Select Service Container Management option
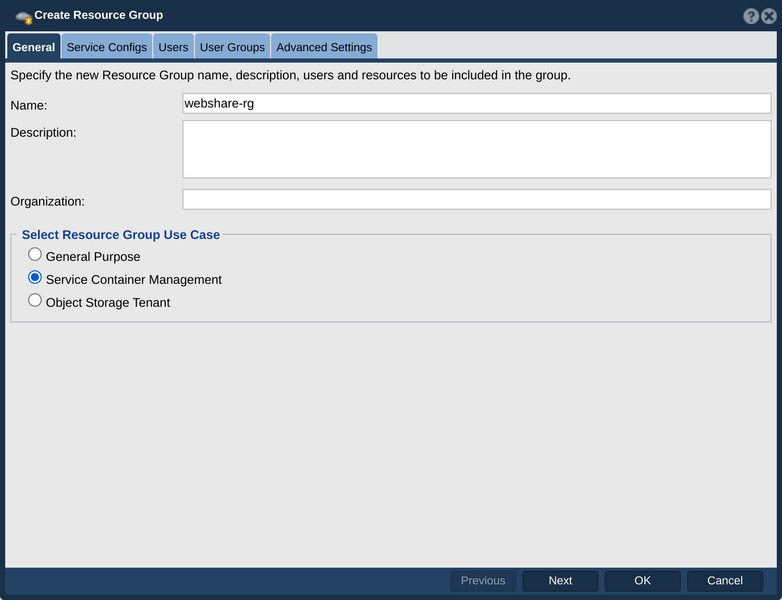This screenshot has width=782, height=600. [x=34, y=277]
